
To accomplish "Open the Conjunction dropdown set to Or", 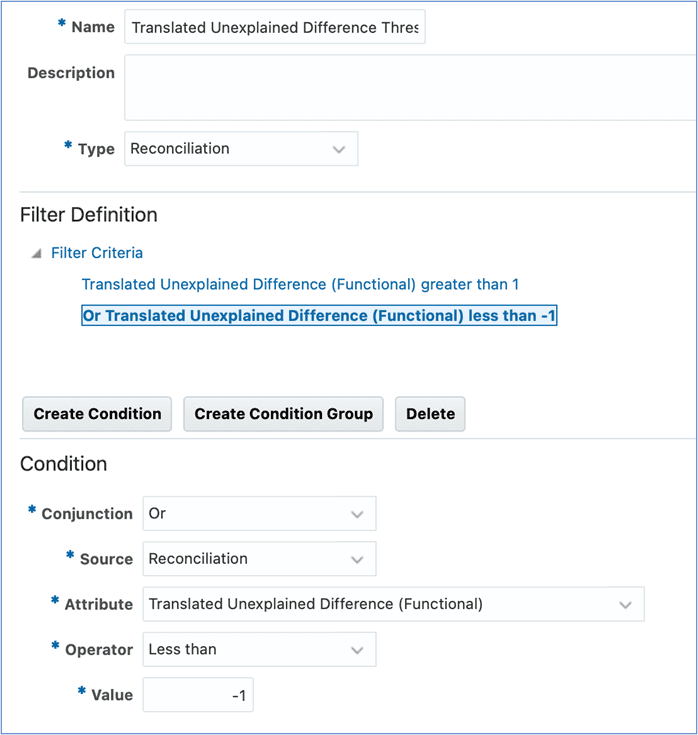I will coord(259,514).
